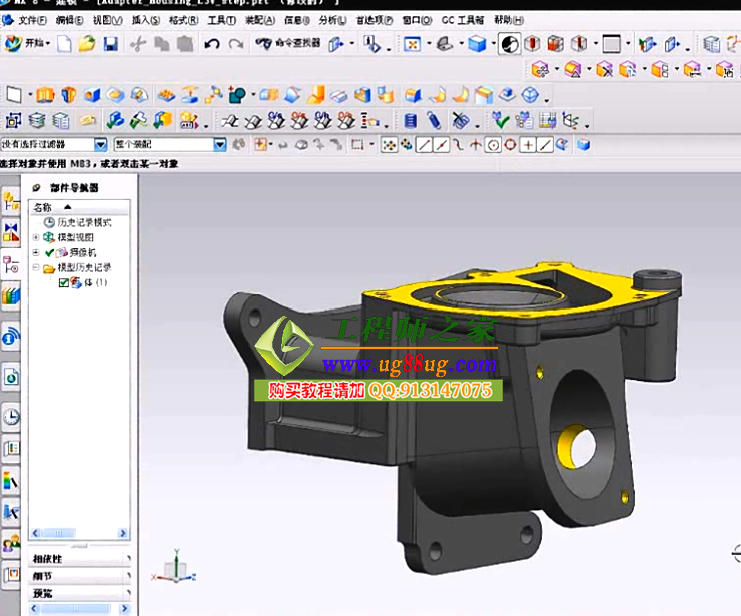Image resolution: width=741 pixels, height=616 pixels.
Task: Open the 没有选择过滤器 dropdown
Action: [100, 145]
